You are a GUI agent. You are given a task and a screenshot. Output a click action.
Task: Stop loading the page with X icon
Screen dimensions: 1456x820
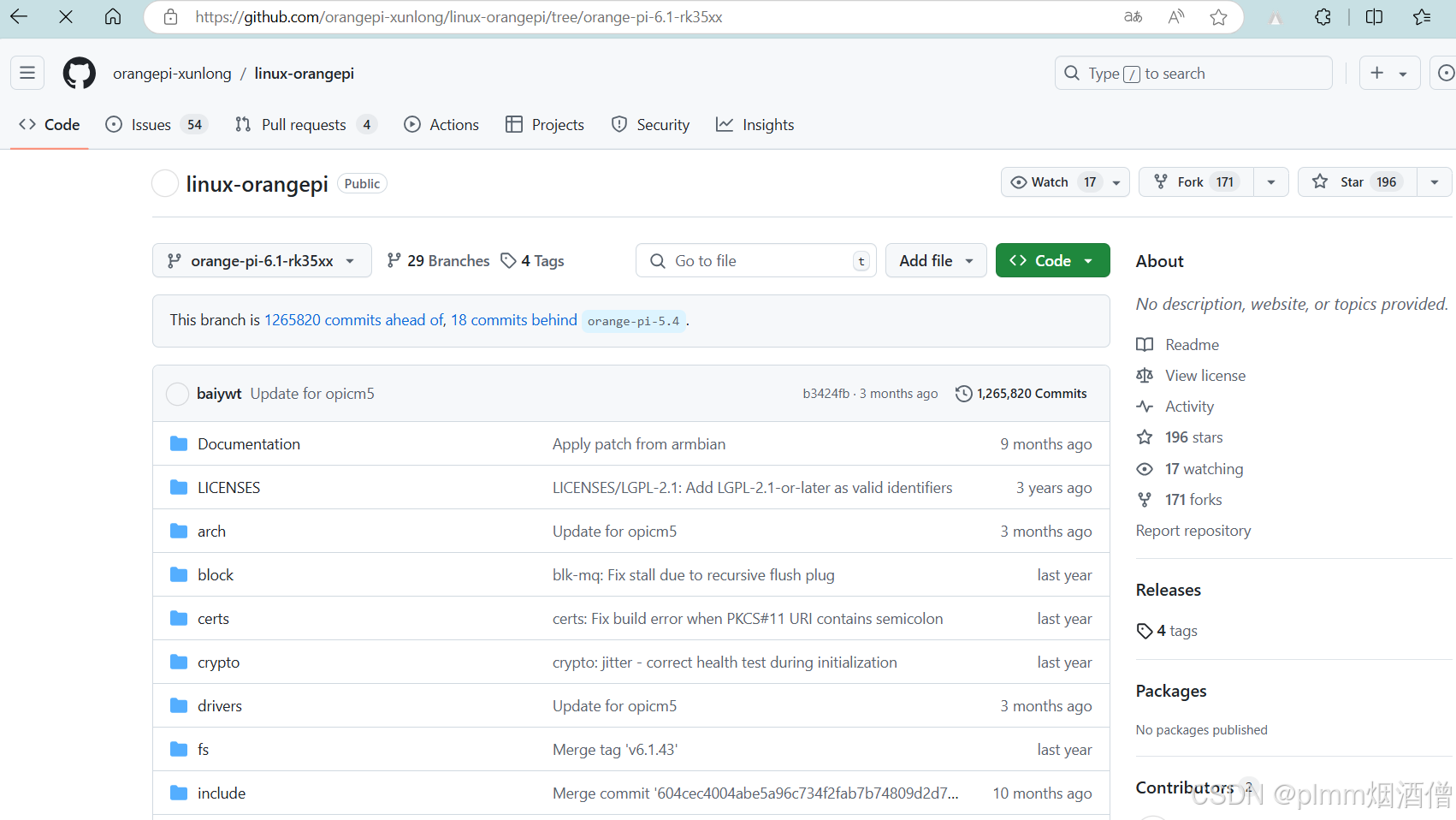pyautogui.click(x=66, y=16)
